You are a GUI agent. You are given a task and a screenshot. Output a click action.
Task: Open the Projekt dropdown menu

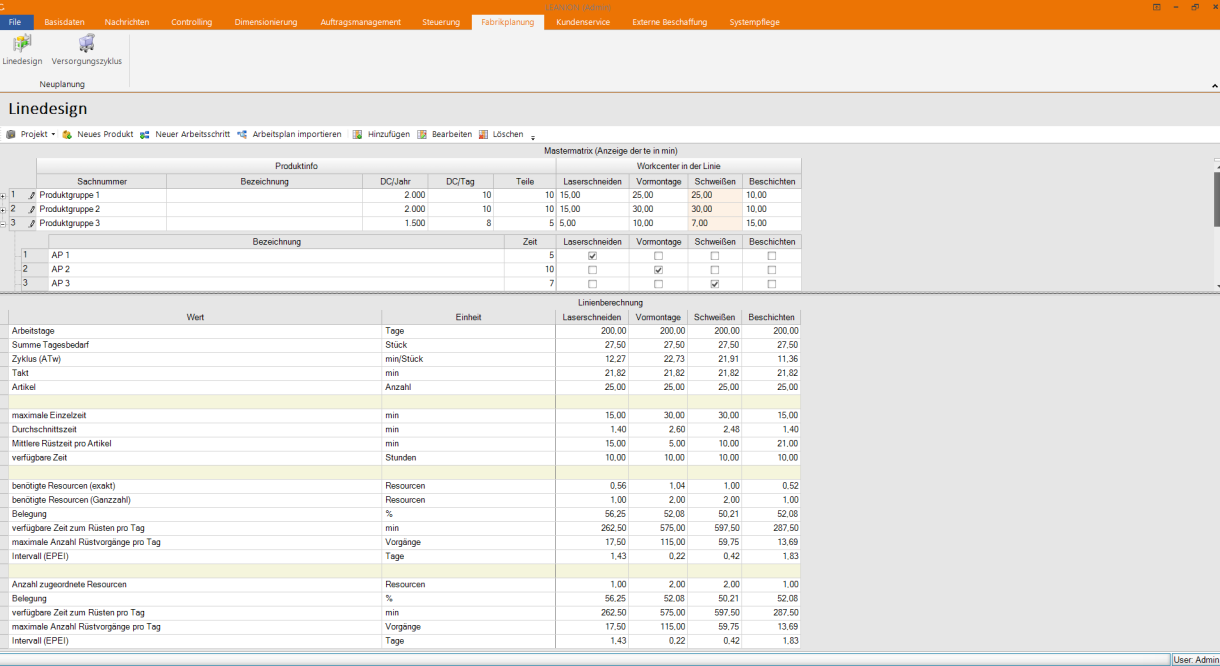tap(36, 134)
